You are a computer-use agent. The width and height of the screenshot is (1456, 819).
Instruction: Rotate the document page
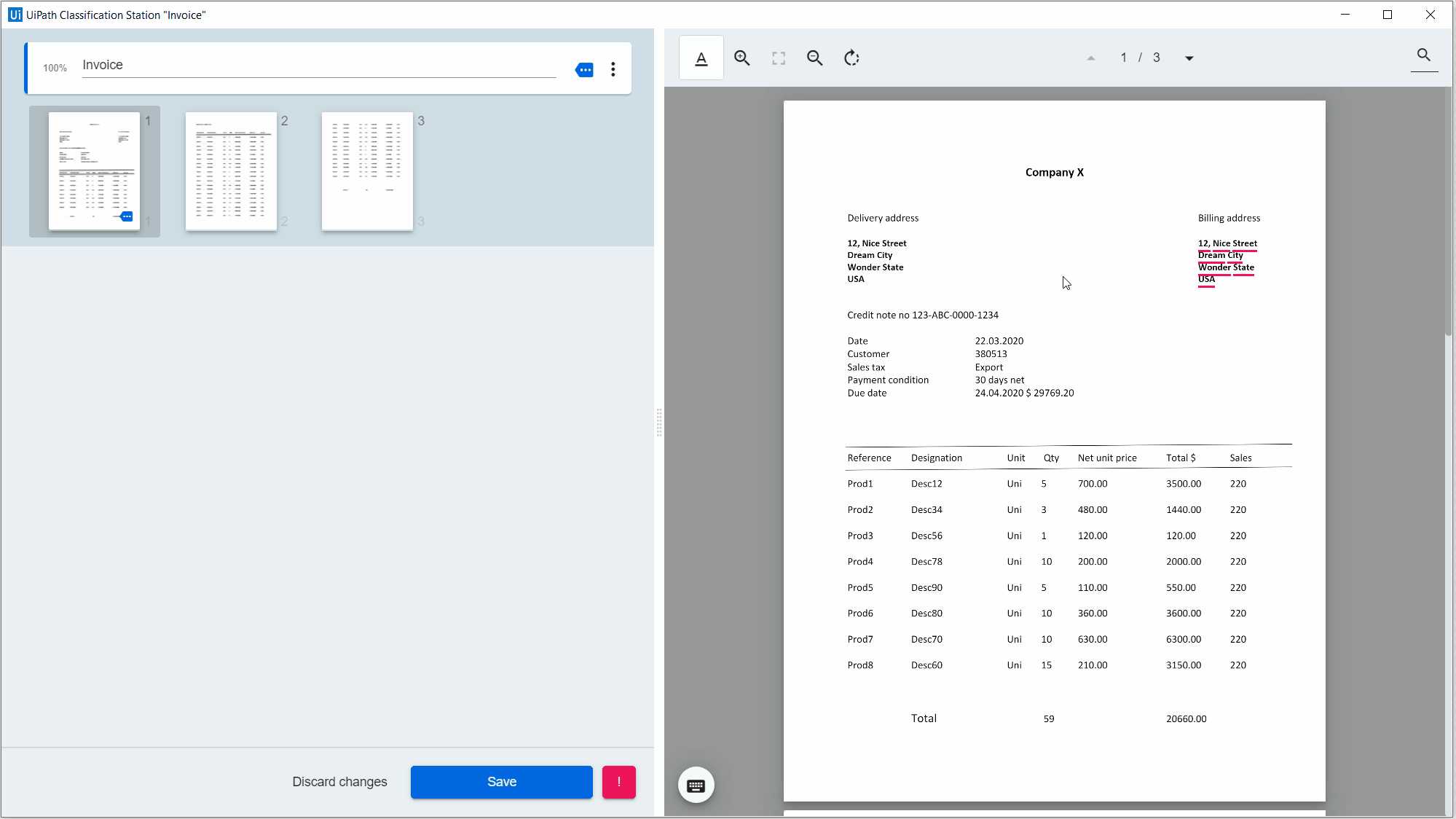[x=851, y=58]
